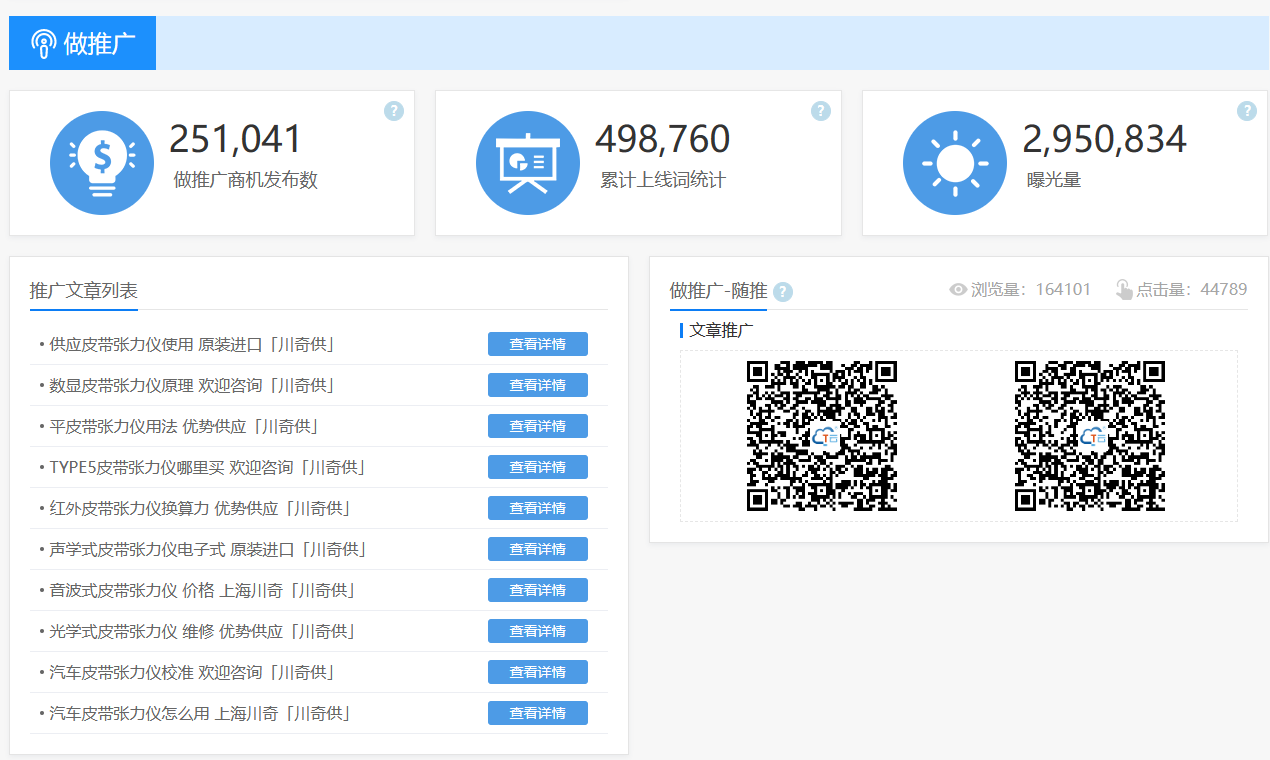
Task: View details for 红外皮带张力仪换算力 article
Action: [538, 508]
